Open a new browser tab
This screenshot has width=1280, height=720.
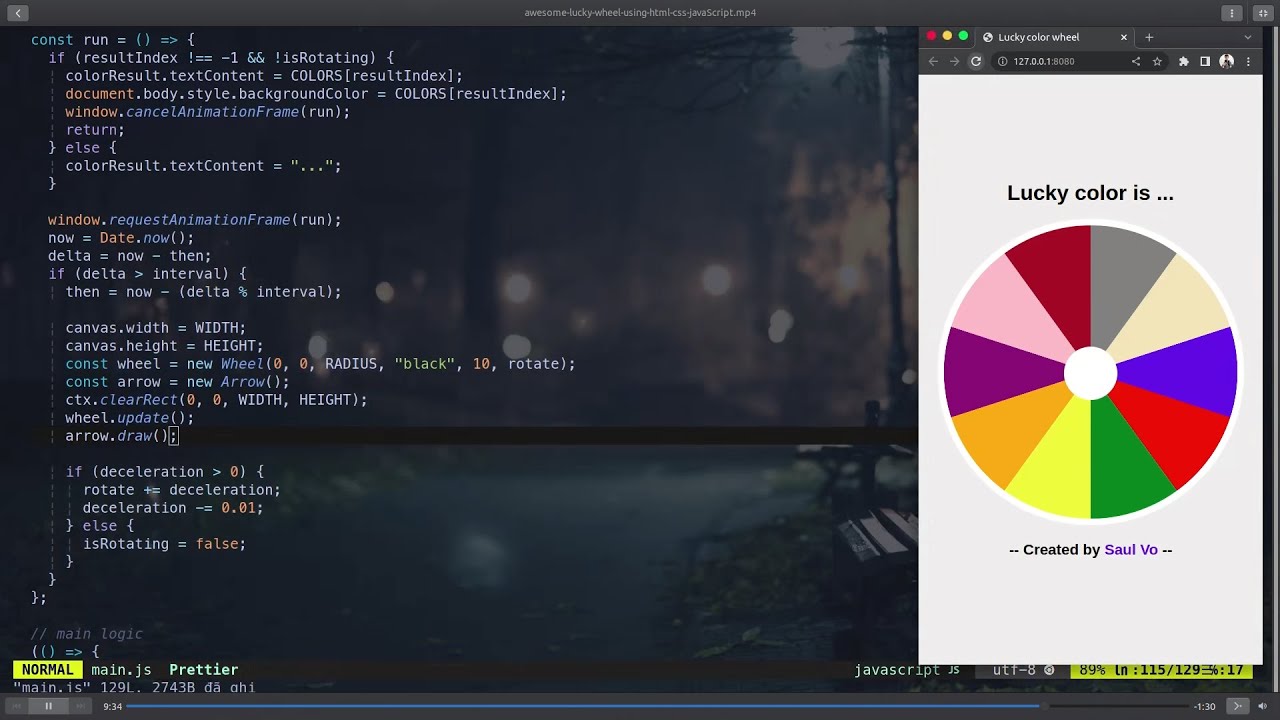click(1149, 37)
